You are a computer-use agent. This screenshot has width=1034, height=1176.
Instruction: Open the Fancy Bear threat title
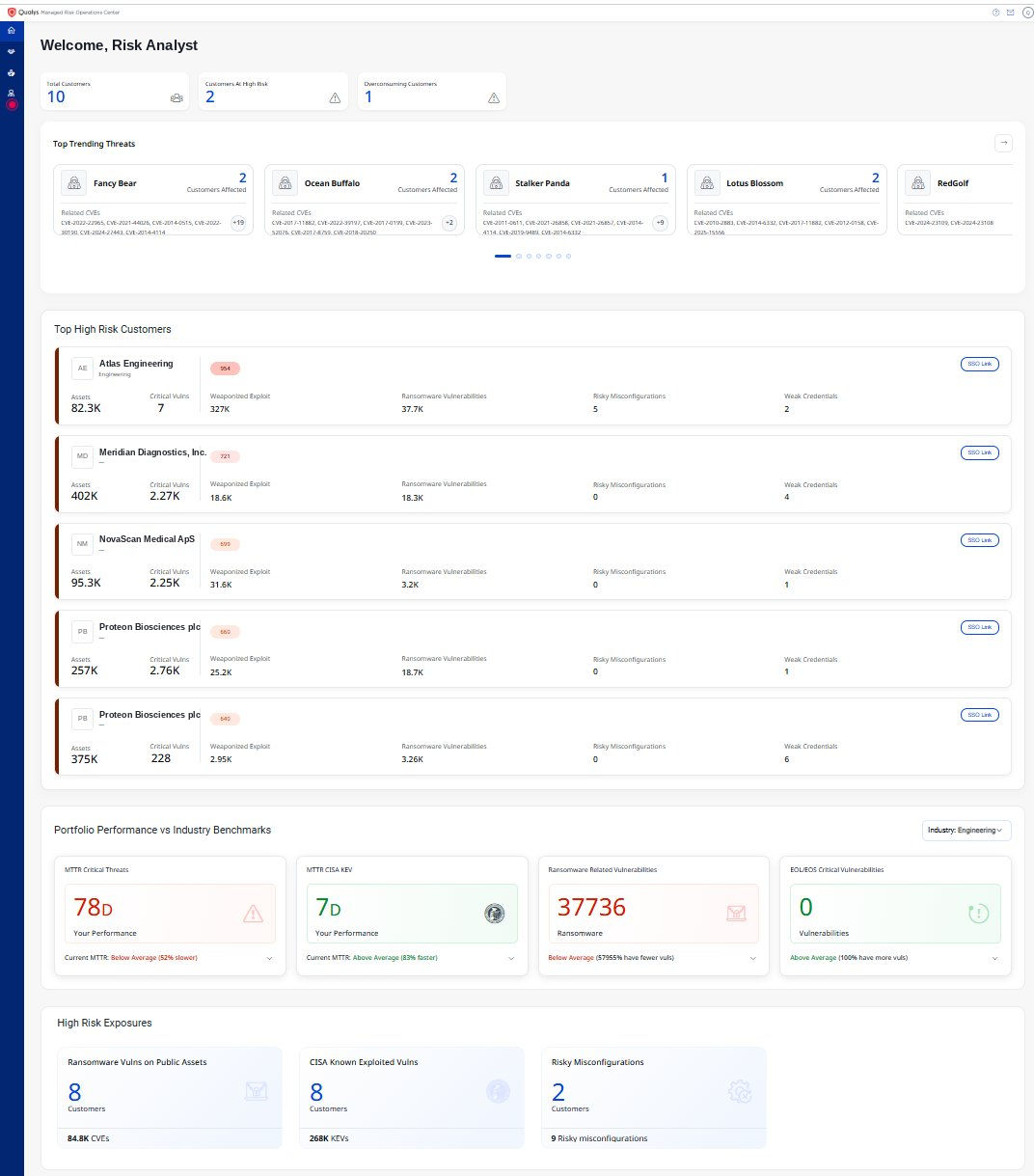click(x=115, y=183)
